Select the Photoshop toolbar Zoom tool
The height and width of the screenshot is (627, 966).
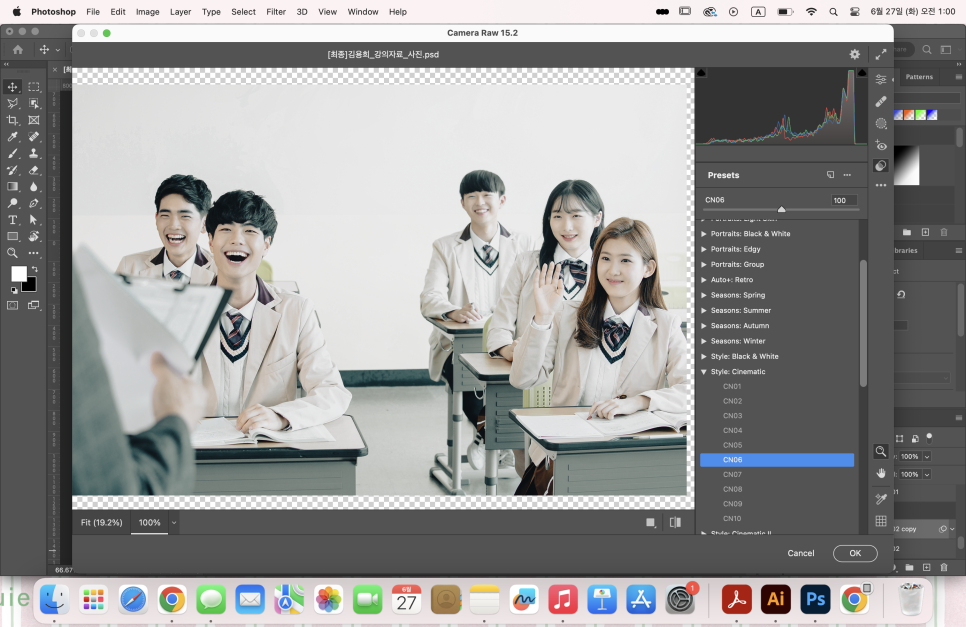pyautogui.click(x=12, y=253)
